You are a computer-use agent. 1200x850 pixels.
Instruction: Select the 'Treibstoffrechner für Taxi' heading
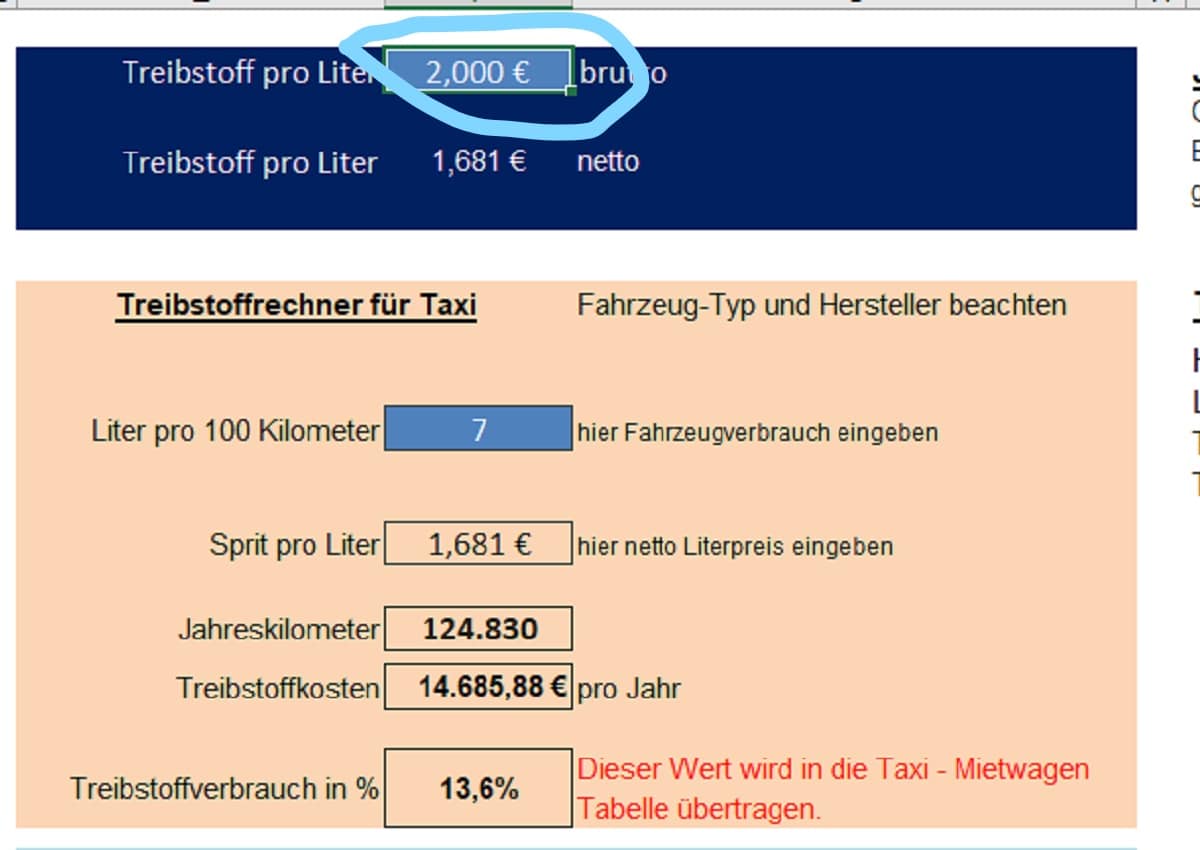(x=296, y=305)
